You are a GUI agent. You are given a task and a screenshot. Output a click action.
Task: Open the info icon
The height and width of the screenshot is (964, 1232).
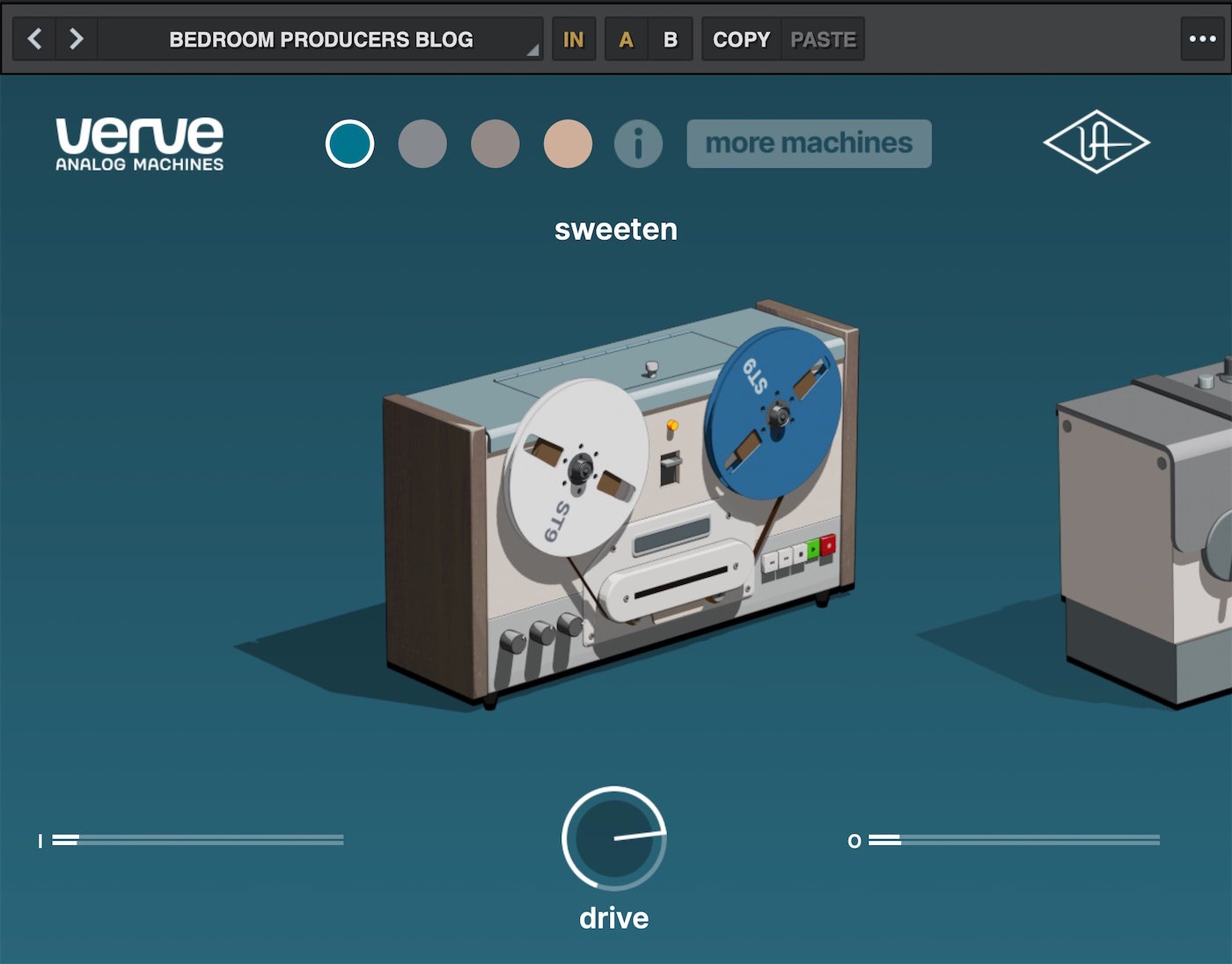click(638, 143)
